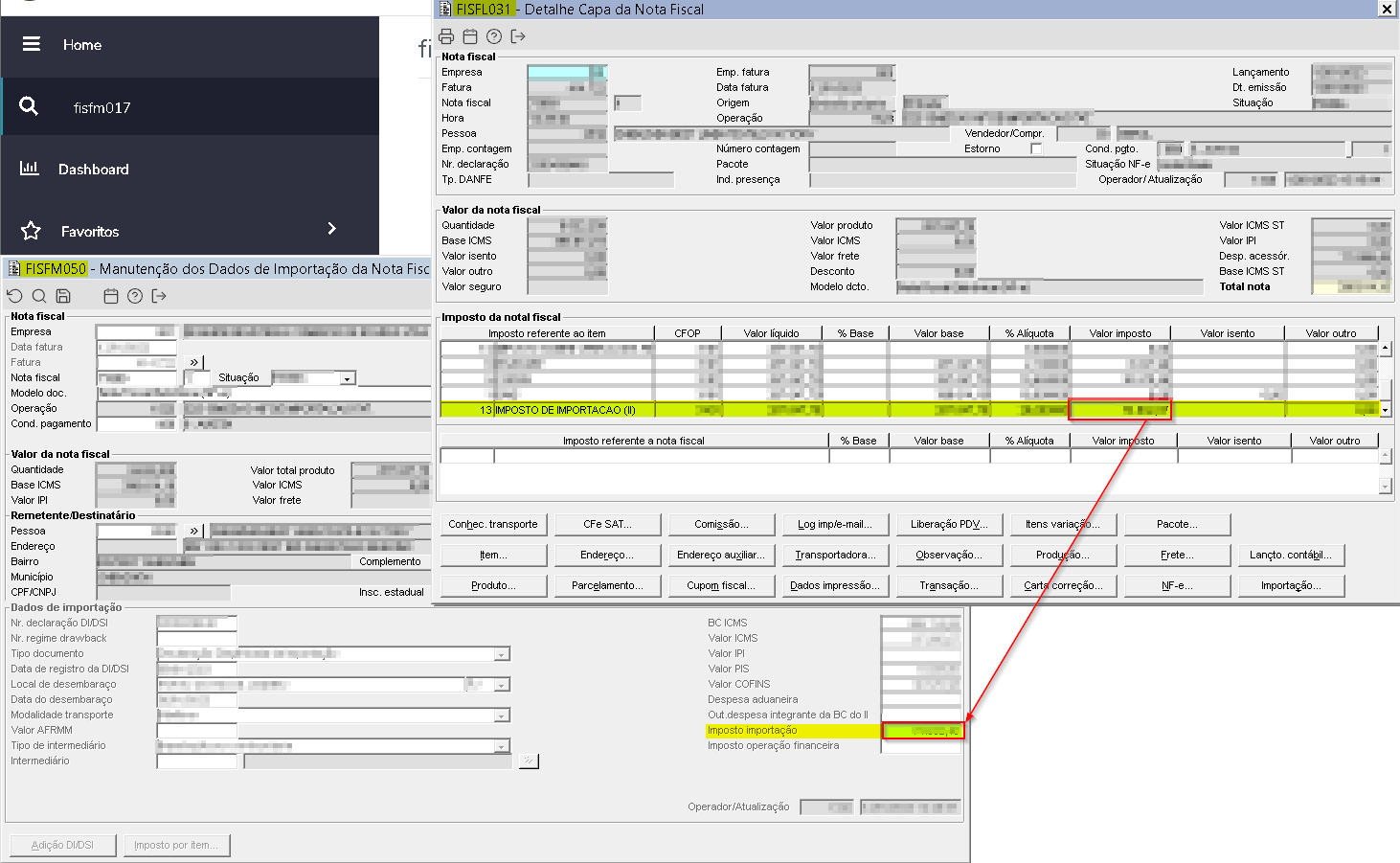The image size is (1400, 863).
Task: Click the Comissão... button
Action: pos(721,524)
